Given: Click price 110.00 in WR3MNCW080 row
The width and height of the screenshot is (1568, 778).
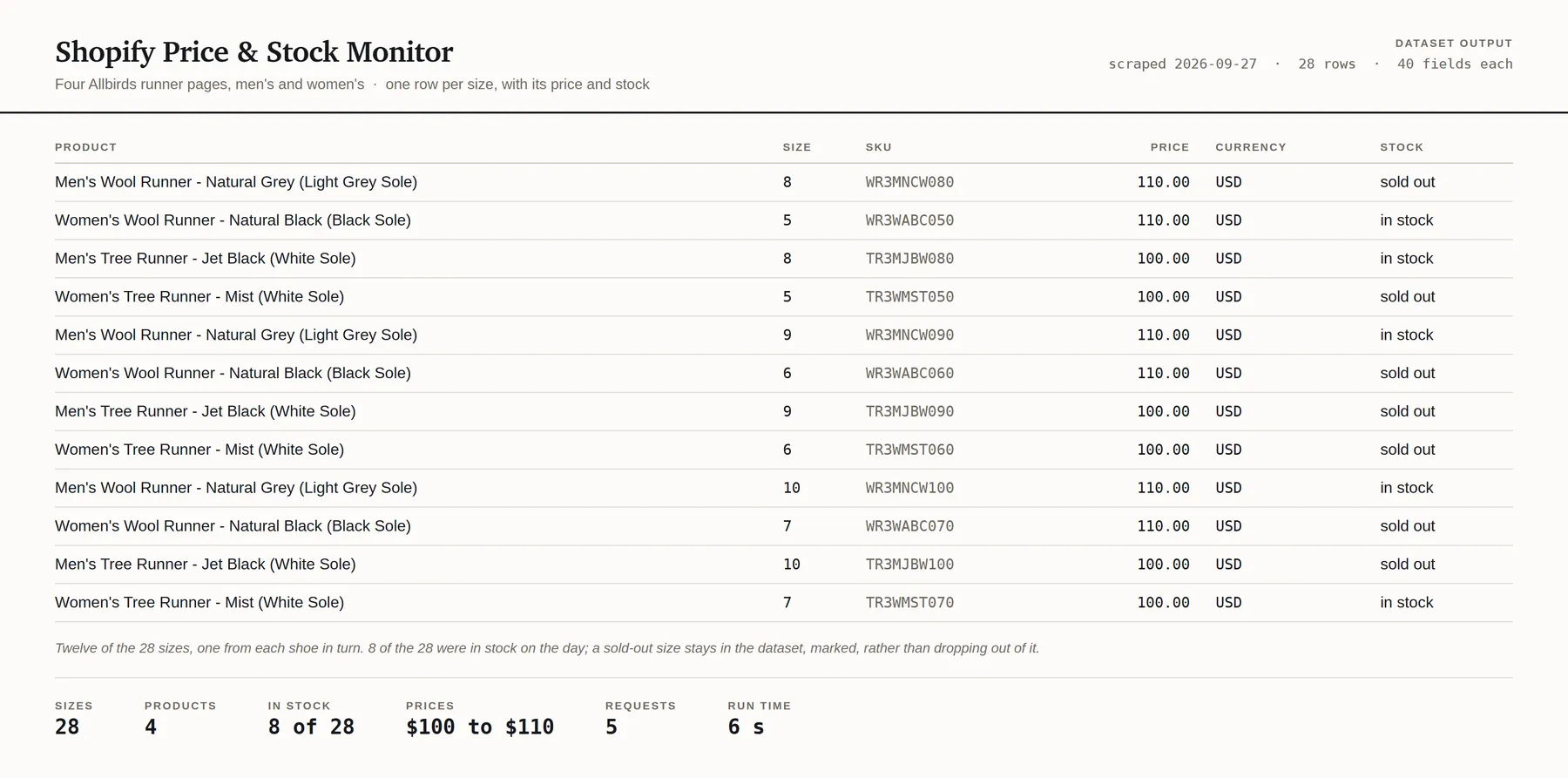Looking at the screenshot, I should tap(1163, 182).
